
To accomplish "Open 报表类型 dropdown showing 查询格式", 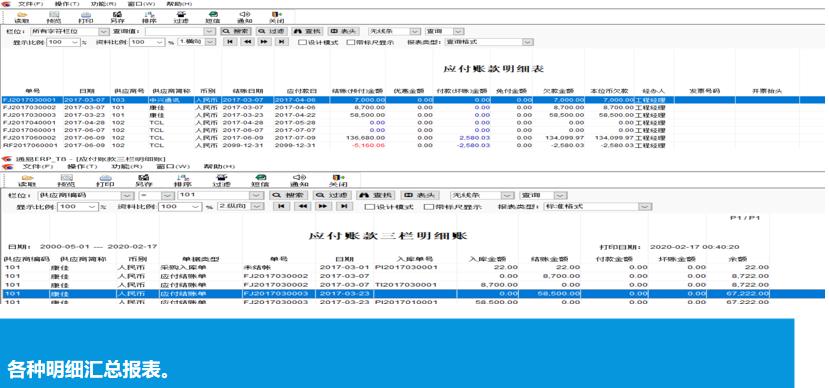I will click(x=528, y=42).
